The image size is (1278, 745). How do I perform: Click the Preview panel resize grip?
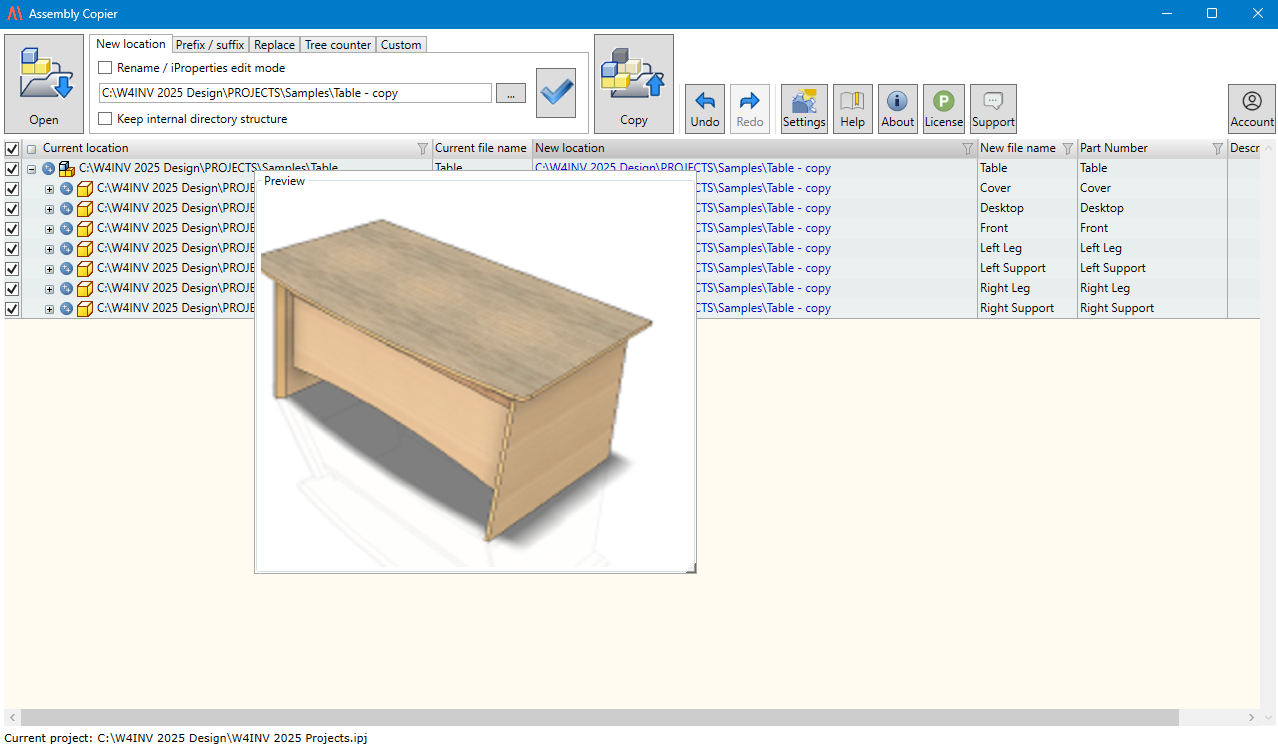tap(690, 568)
